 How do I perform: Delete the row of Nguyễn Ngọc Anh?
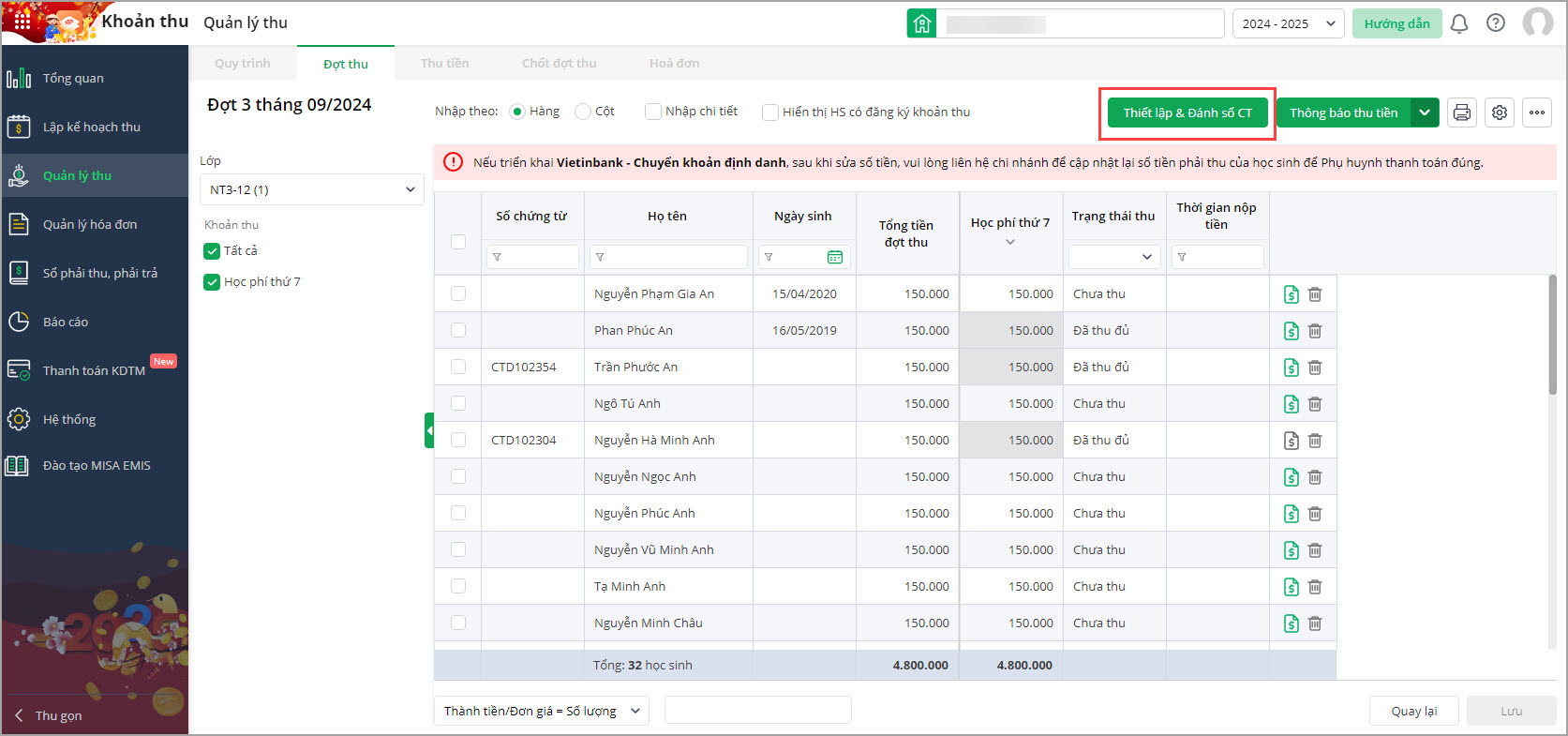[1315, 477]
